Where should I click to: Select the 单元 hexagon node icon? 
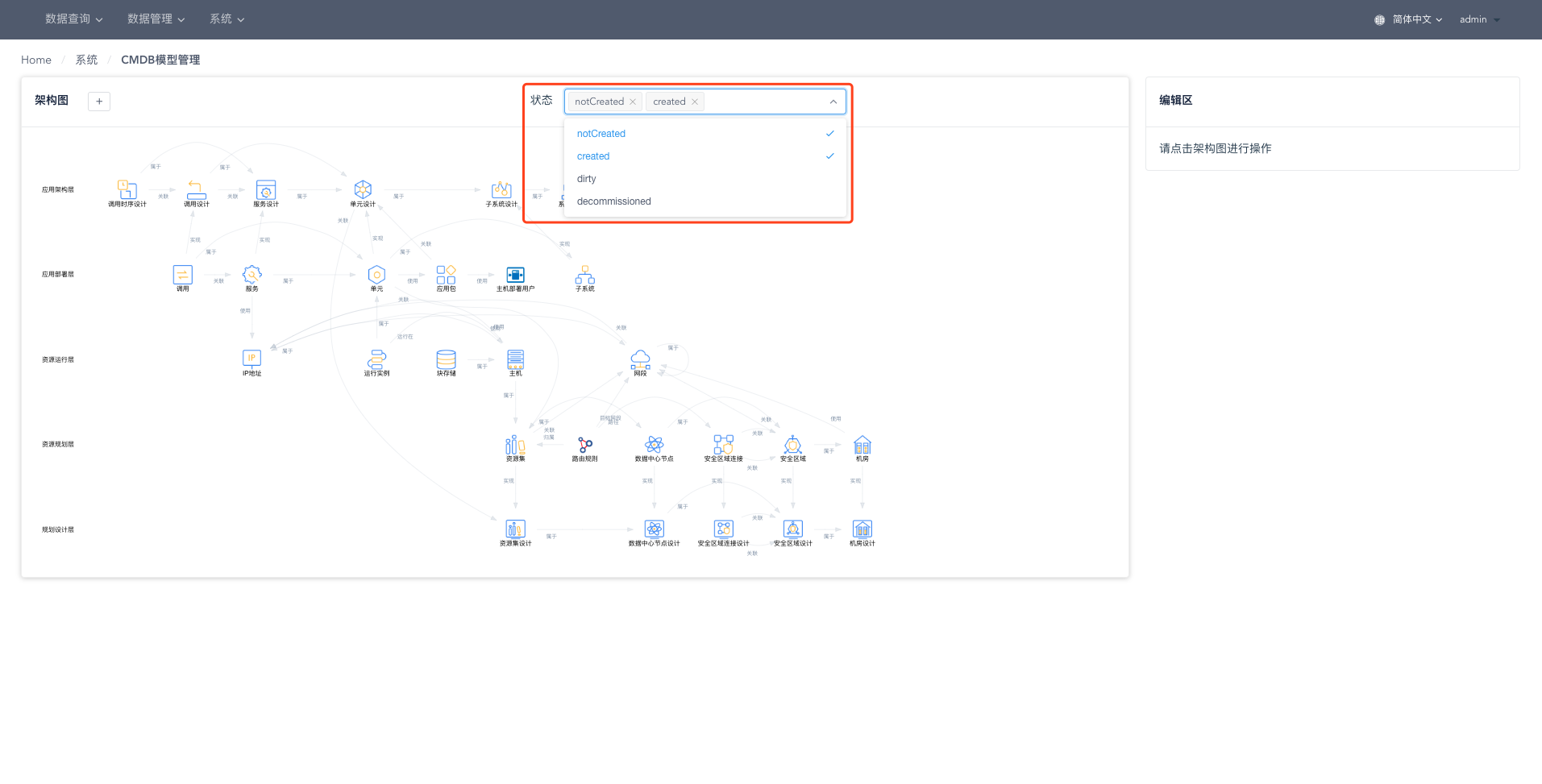[376, 274]
